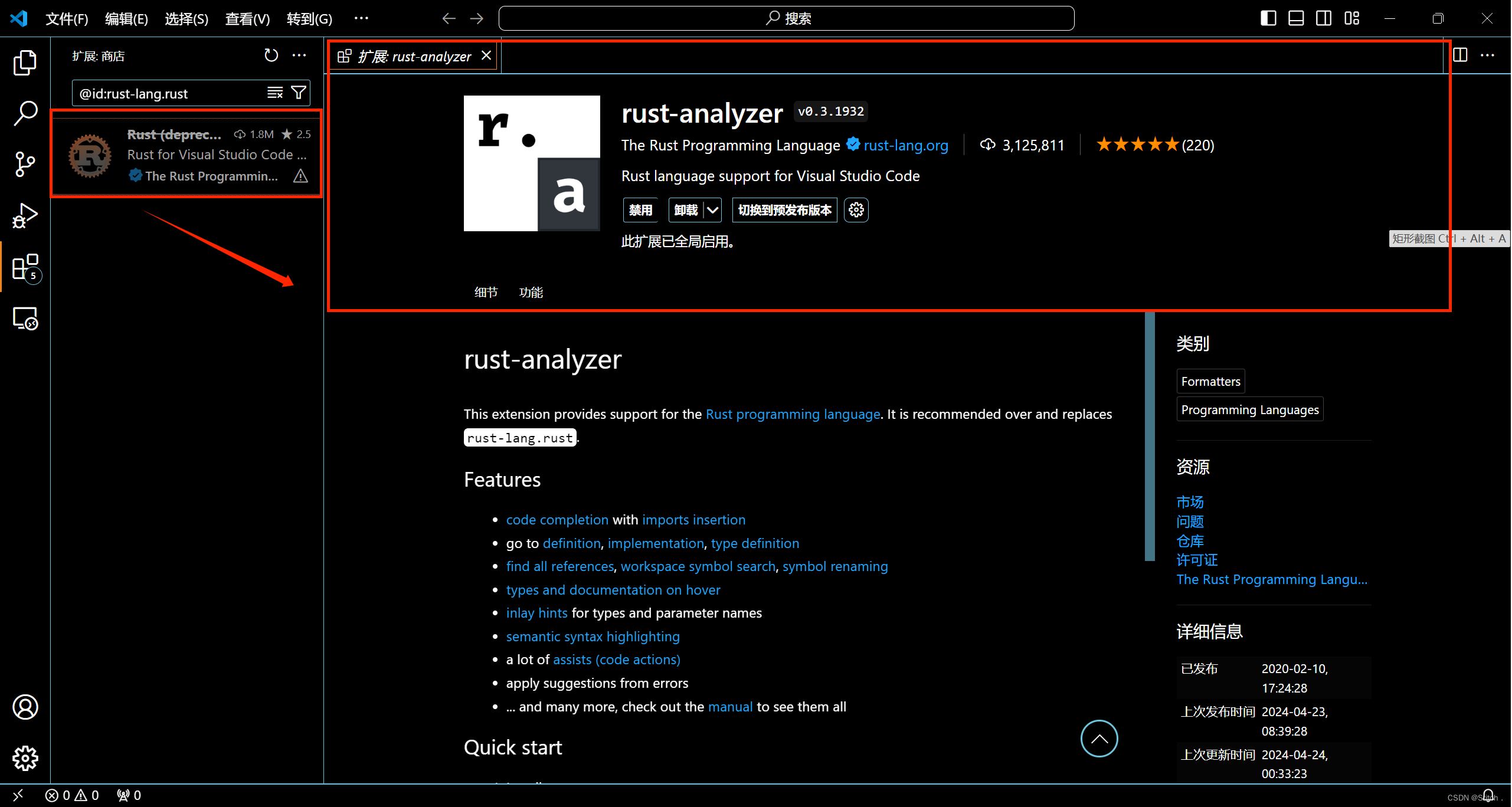Open errors and warnings in status bar

(72, 795)
